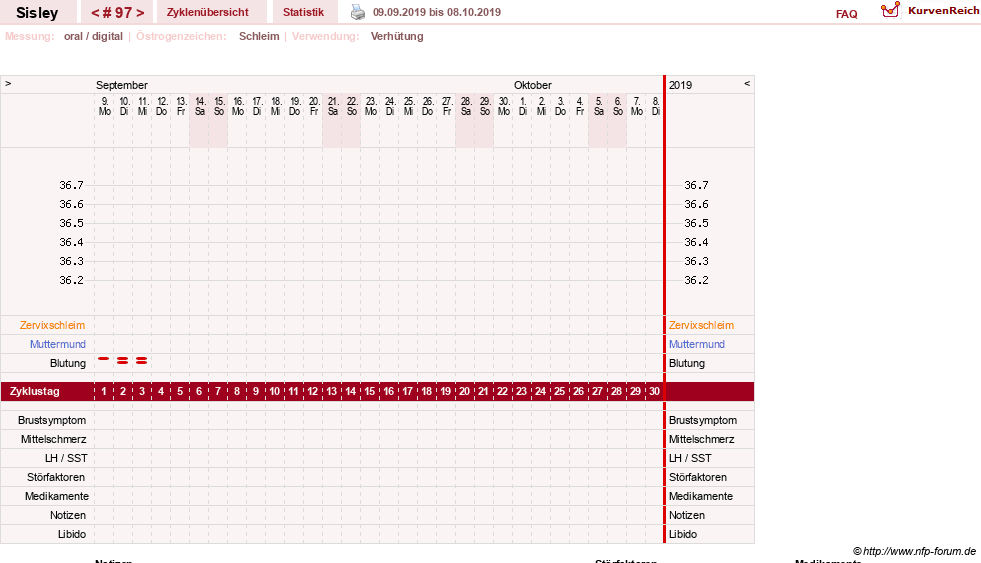The height and width of the screenshot is (563, 981).
Task: Click the left LH / SST row label
Action: 66,459
